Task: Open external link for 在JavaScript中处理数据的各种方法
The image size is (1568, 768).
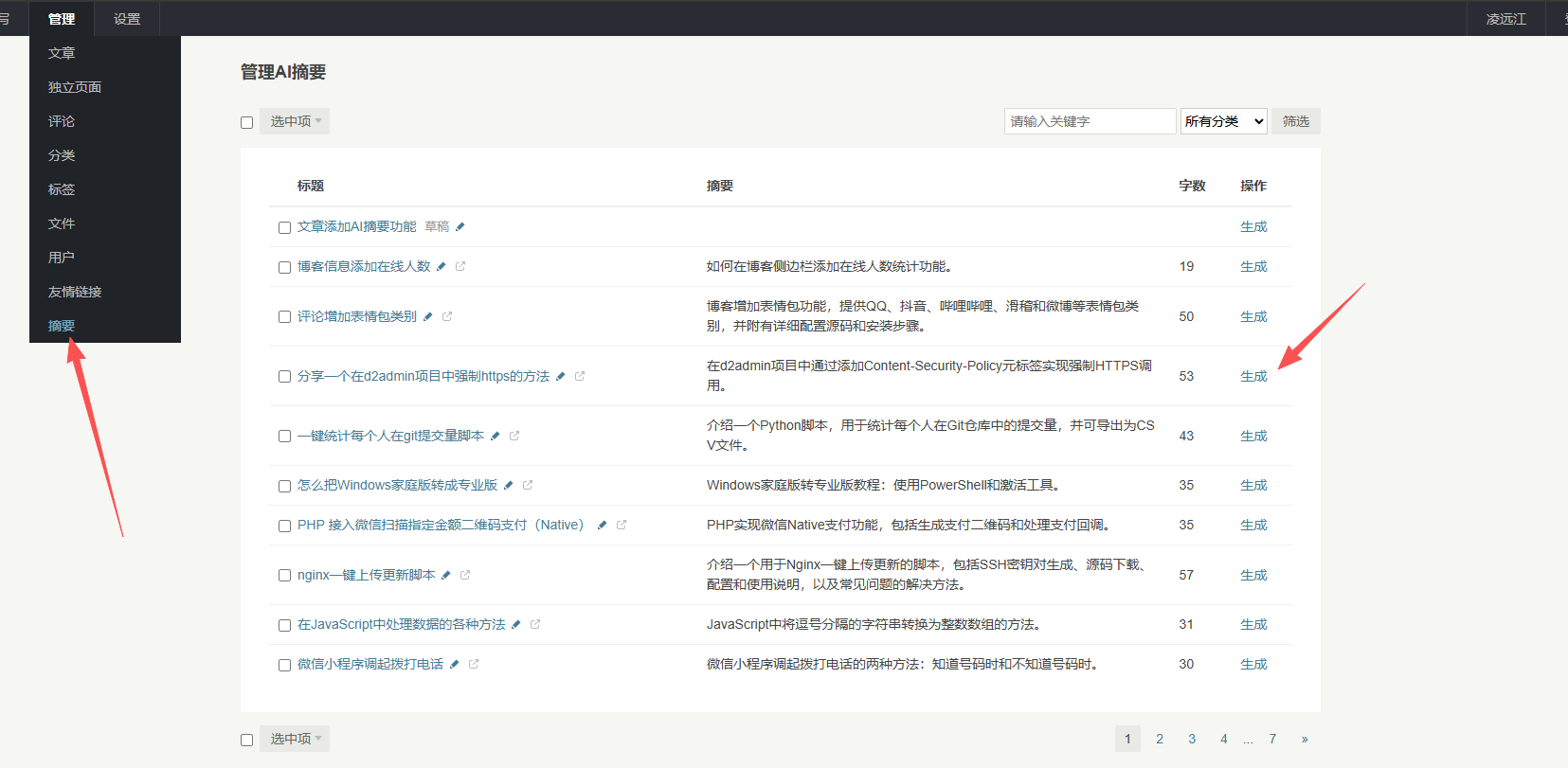Action: pyautogui.click(x=535, y=624)
